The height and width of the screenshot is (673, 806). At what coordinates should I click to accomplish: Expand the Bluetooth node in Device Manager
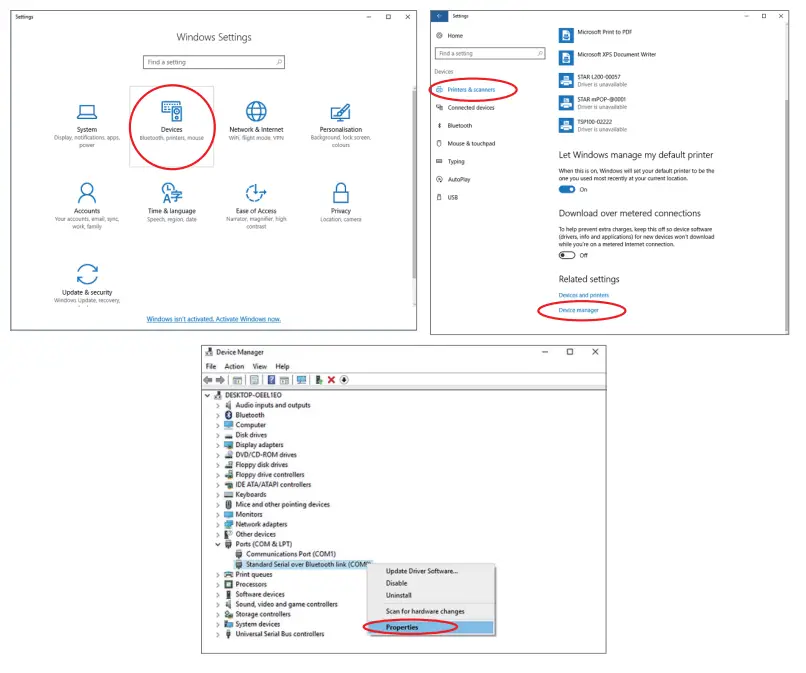coord(218,415)
